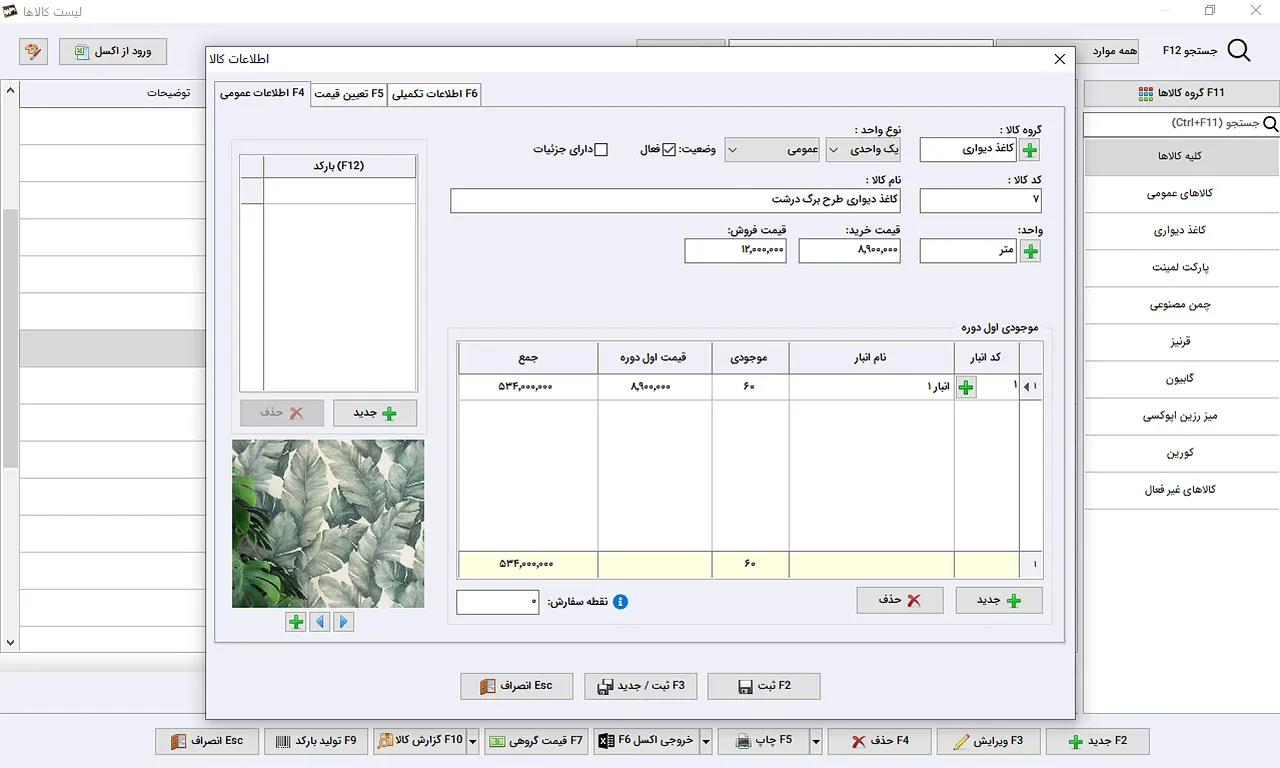Viewport: 1280px width, 768px height.
Task: Select کاغذ دیواری group in sidebar
Action: [1181, 230]
